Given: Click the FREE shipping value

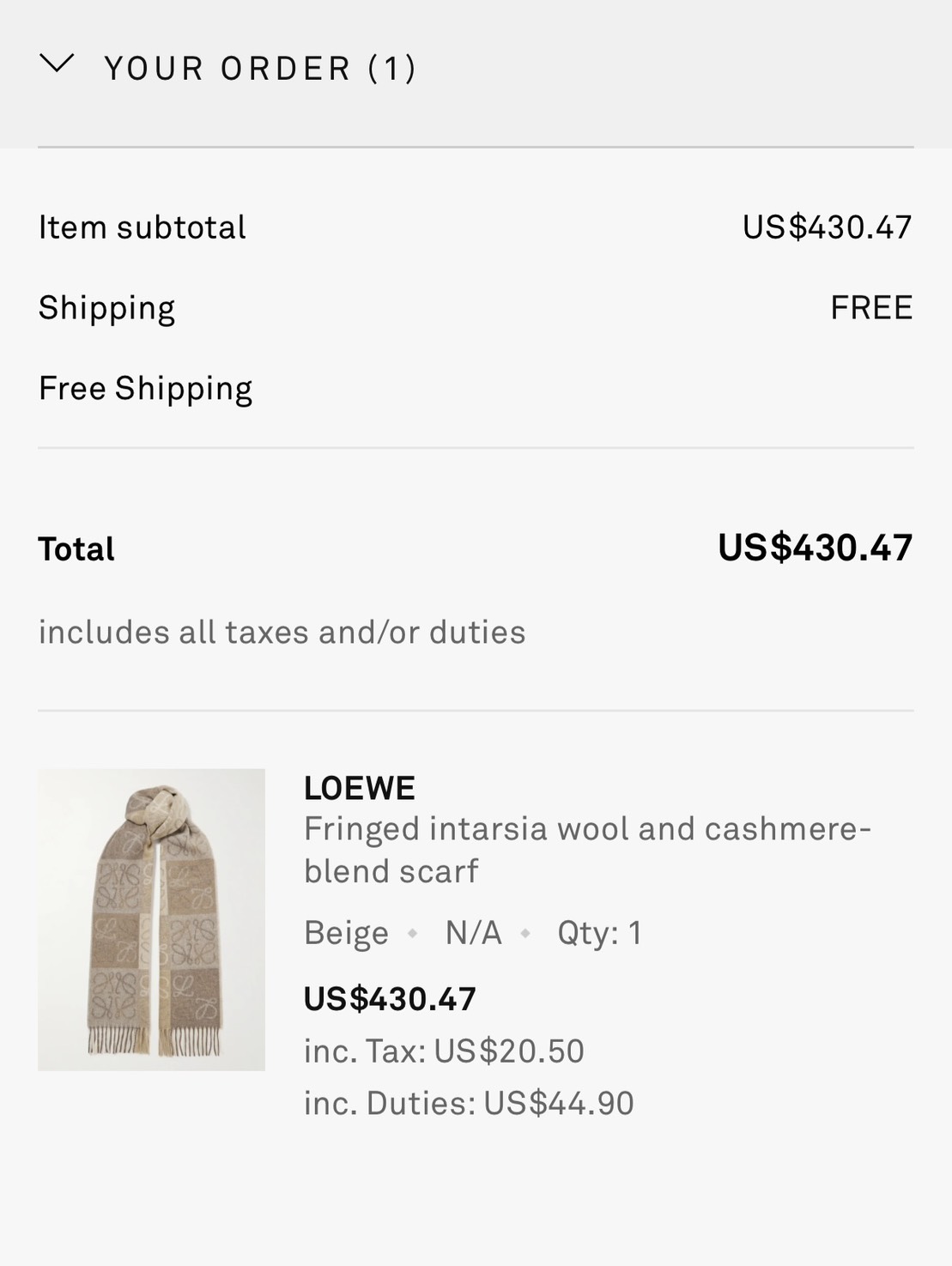Looking at the screenshot, I should pos(870,308).
